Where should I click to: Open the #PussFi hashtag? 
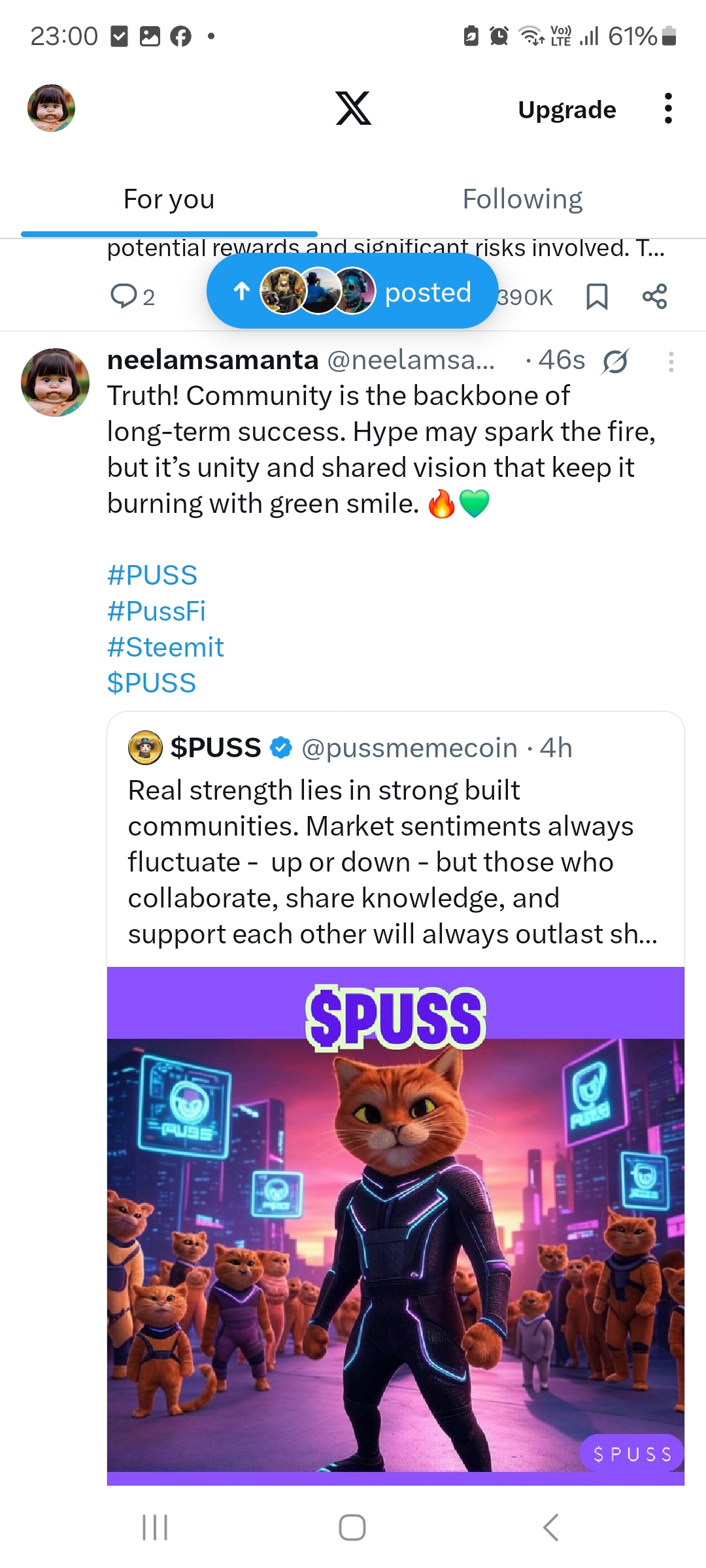coord(156,612)
